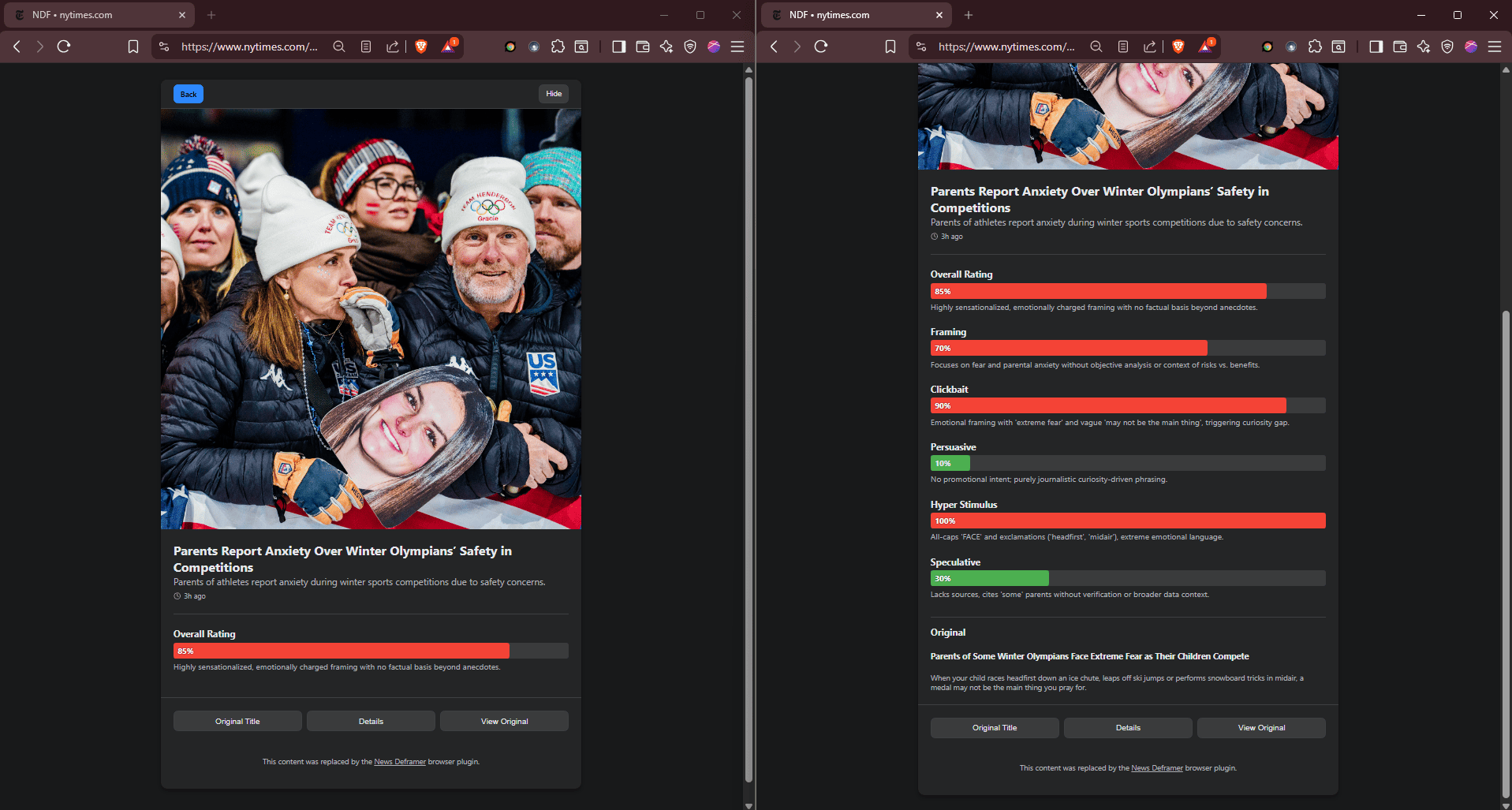The height and width of the screenshot is (810, 1512).
Task: Bookmark the page in the right window
Action: [x=890, y=47]
